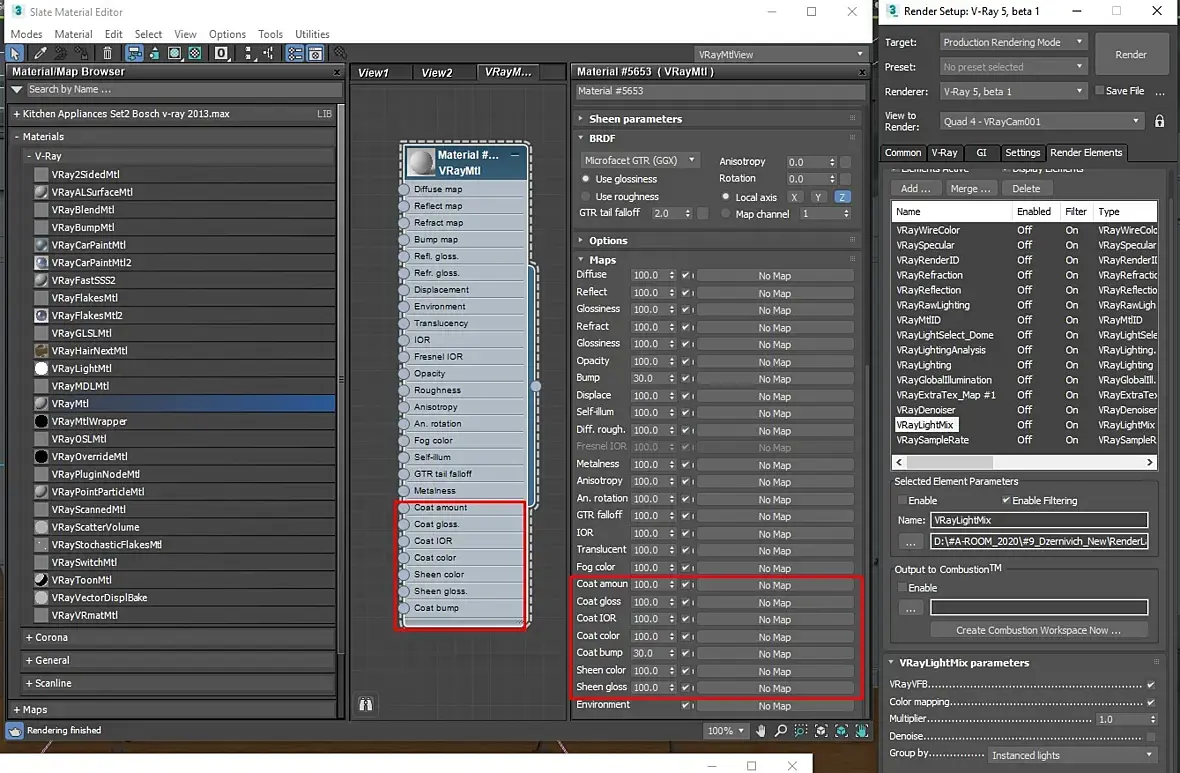Image resolution: width=1180 pixels, height=773 pixels.
Task: Switch to the GI tab in Render Setup
Action: click(981, 153)
